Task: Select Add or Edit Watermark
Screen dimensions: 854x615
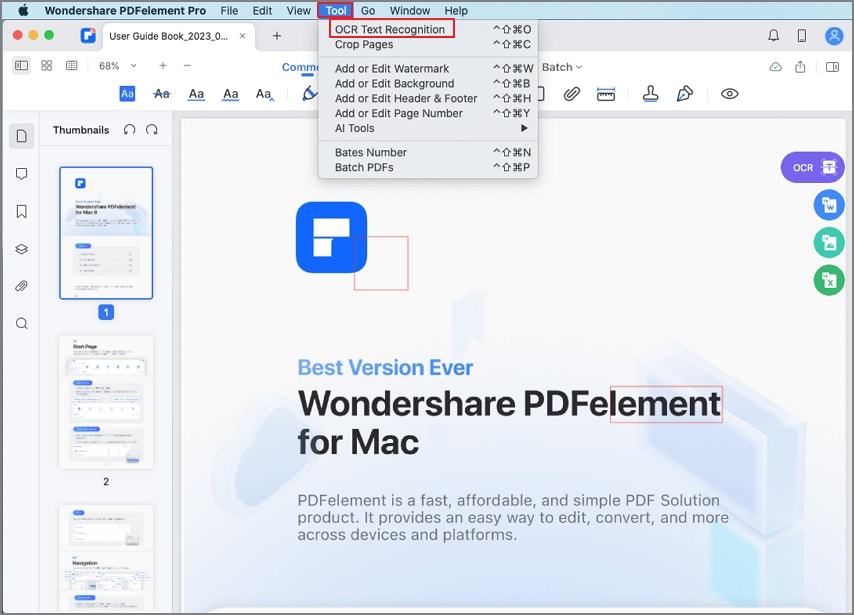Action: click(428, 69)
